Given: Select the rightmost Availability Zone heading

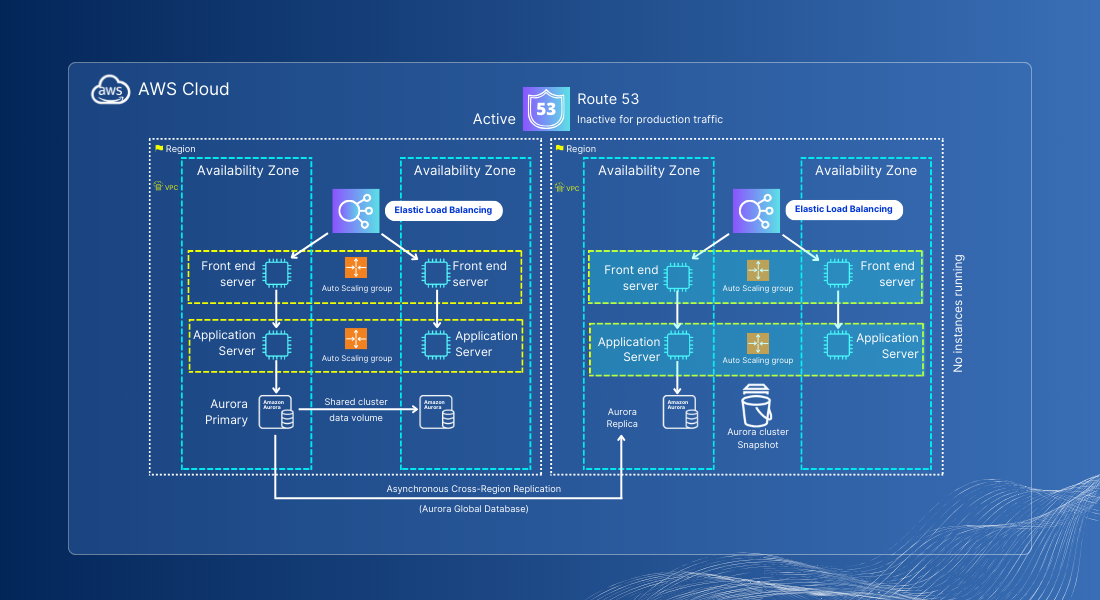Looking at the screenshot, I should (x=866, y=171).
